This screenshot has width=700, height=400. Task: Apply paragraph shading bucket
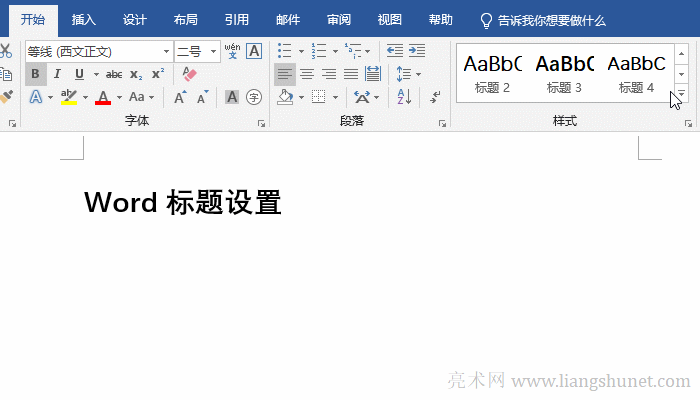tap(285, 97)
